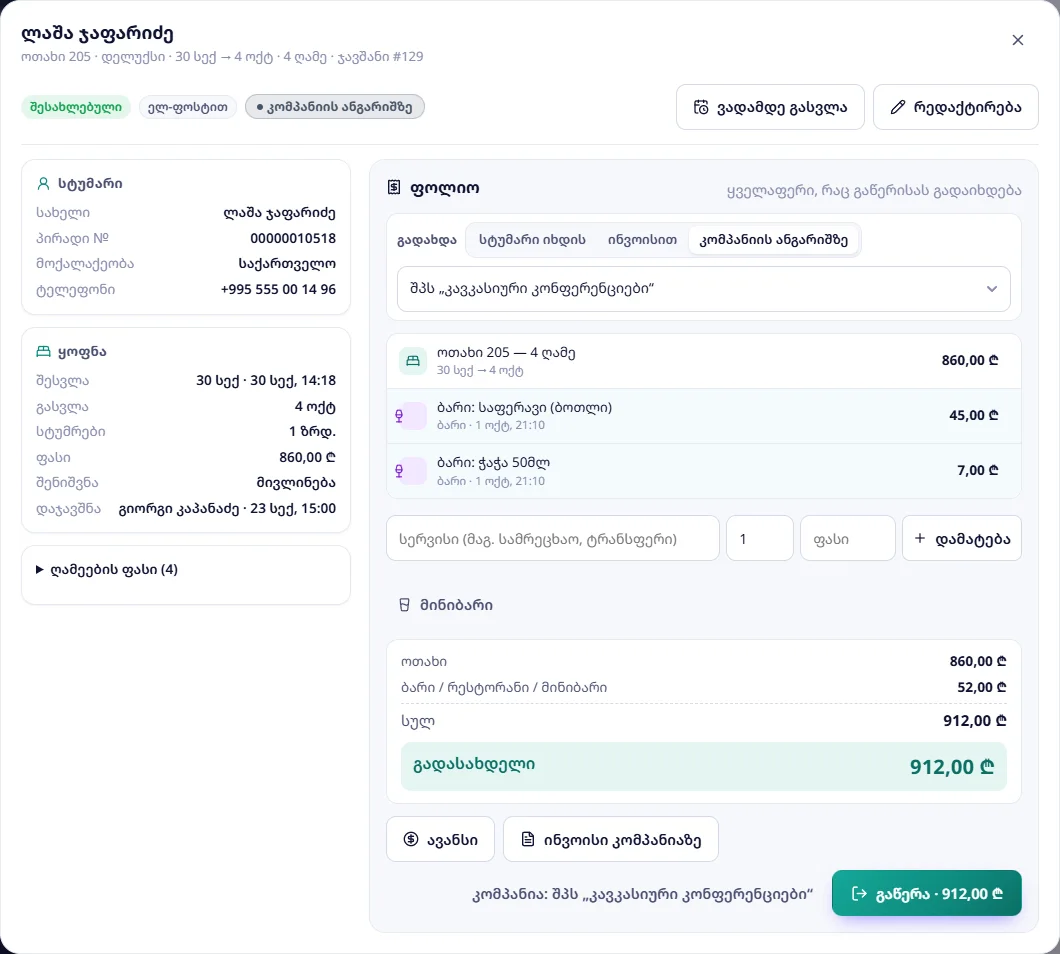Click the folio receipt icon beside ფოლიო
The height and width of the screenshot is (954, 1060).
(394, 187)
